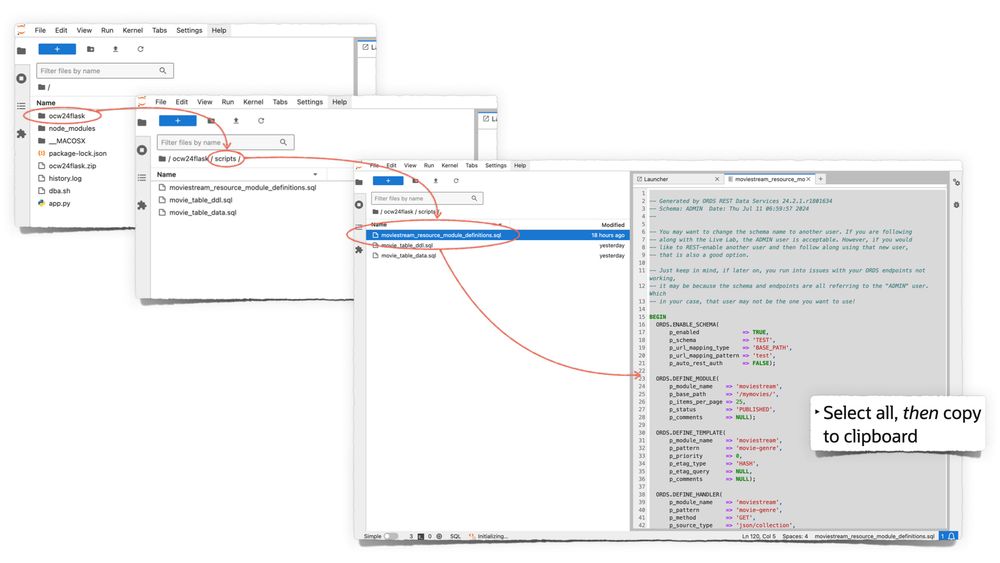
Task: Open the Table of Contents sidebar icon in the middle window
Action: (x=142, y=178)
